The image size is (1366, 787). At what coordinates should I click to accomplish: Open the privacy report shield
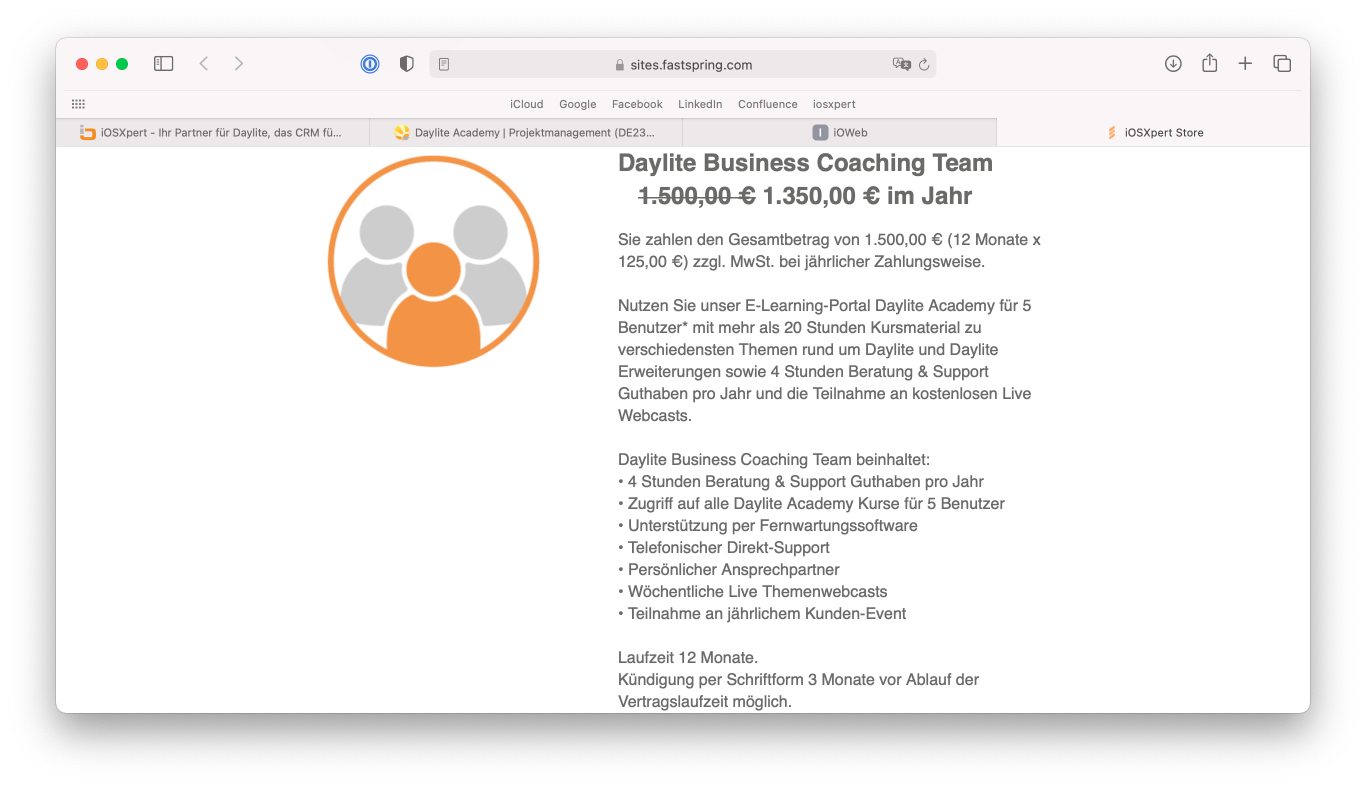[406, 64]
